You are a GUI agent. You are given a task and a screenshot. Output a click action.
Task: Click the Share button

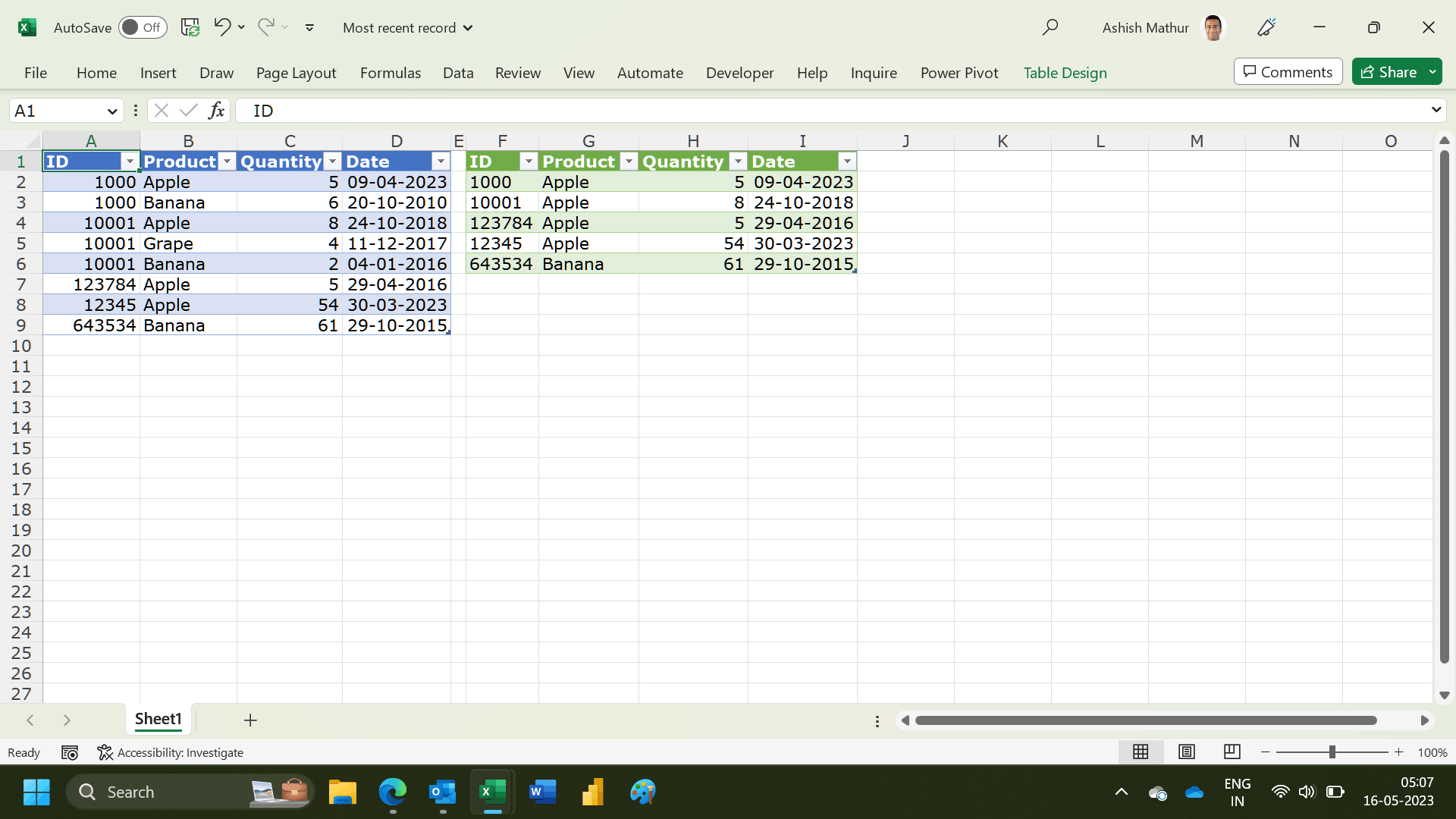[1389, 72]
